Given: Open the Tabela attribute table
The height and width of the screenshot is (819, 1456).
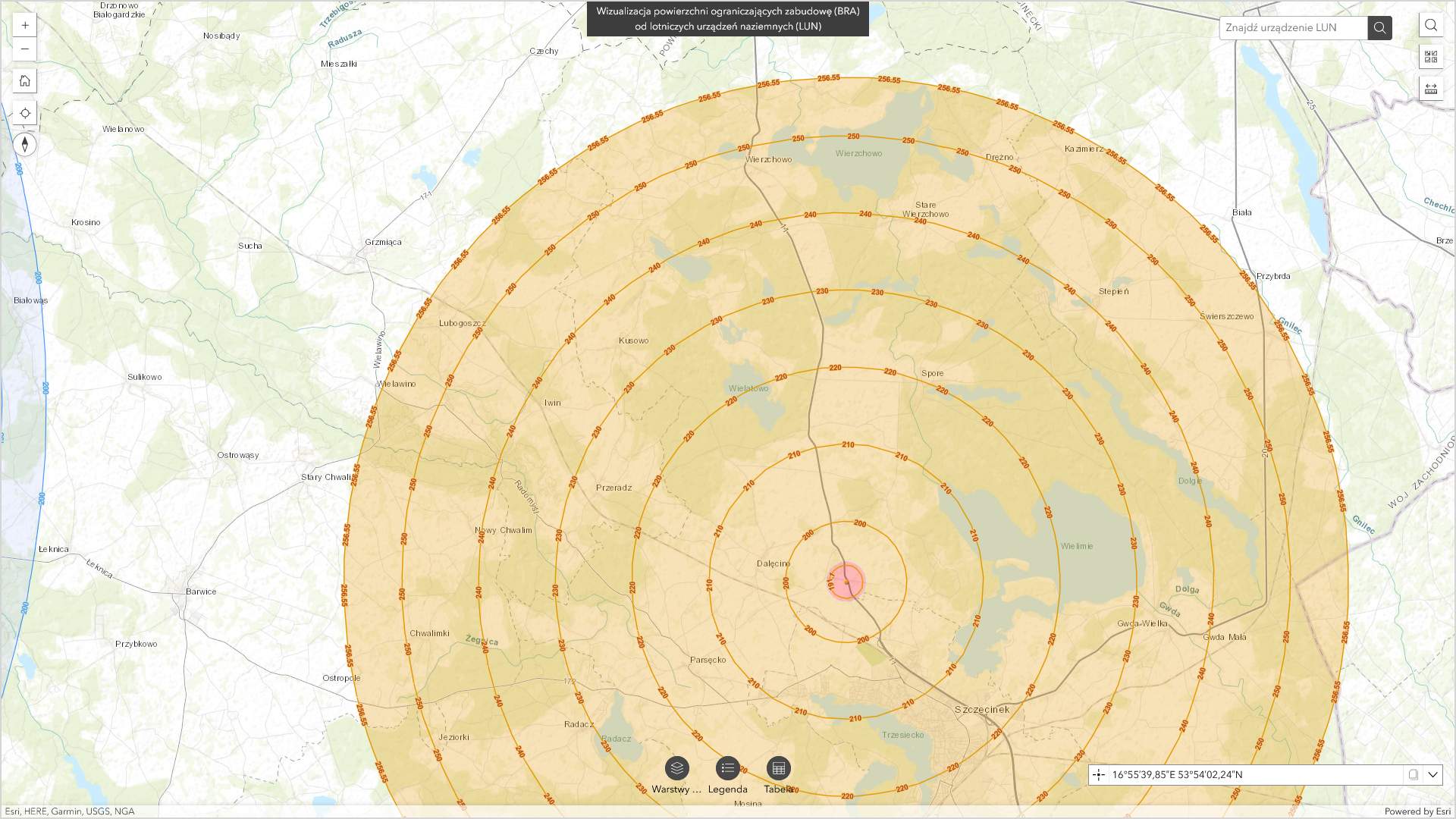Looking at the screenshot, I should 778,769.
